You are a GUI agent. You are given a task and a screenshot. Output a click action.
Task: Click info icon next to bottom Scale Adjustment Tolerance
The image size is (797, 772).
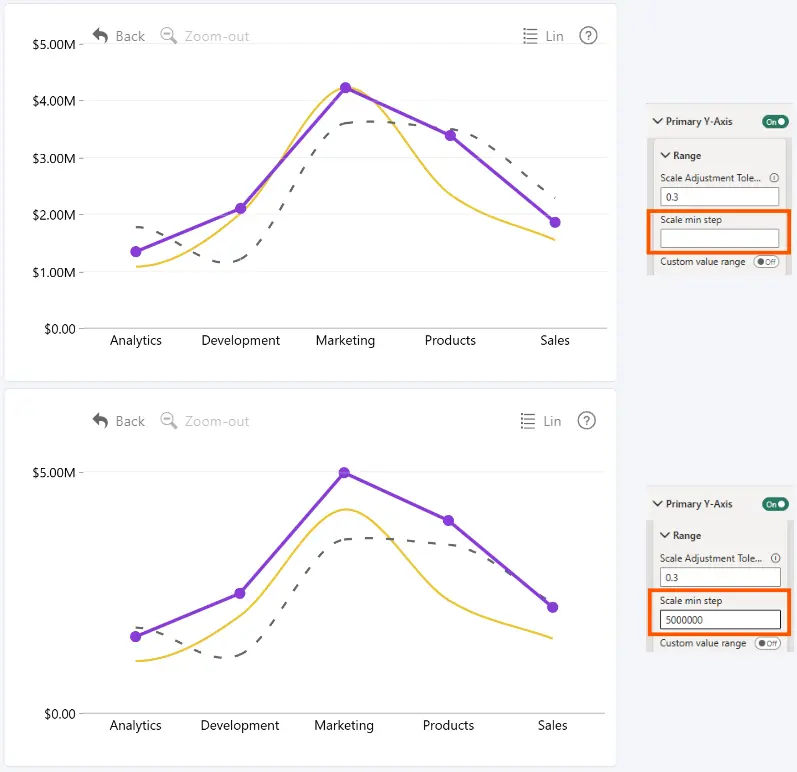[x=775, y=558]
